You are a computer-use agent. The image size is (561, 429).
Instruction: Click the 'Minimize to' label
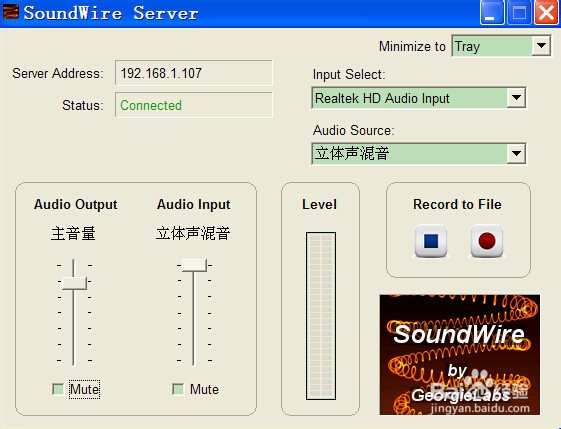pyautogui.click(x=412, y=46)
